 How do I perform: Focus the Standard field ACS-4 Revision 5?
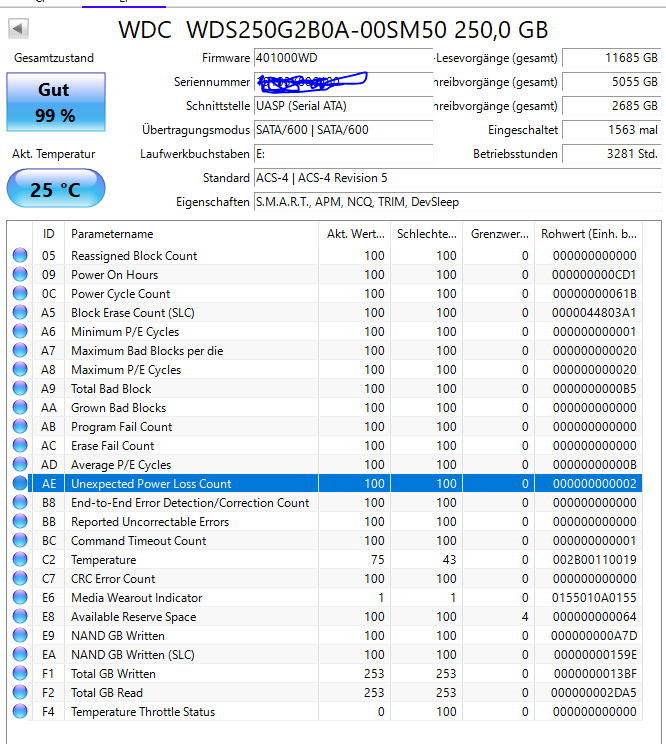pyautogui.click(x=457, y=178)
